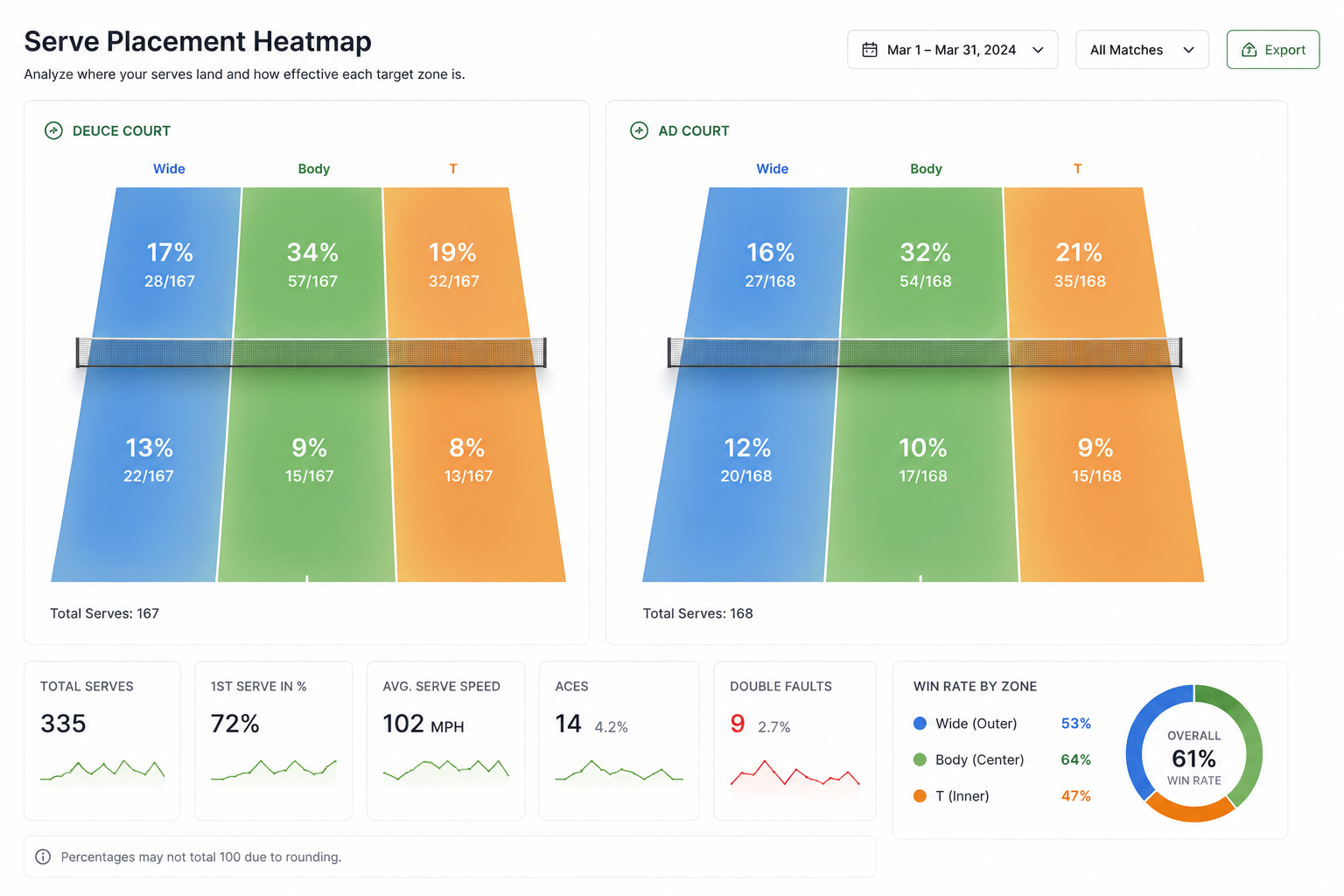Click the Export button
Viewport: 1344px width, 896px height.
click(1272, 50)
